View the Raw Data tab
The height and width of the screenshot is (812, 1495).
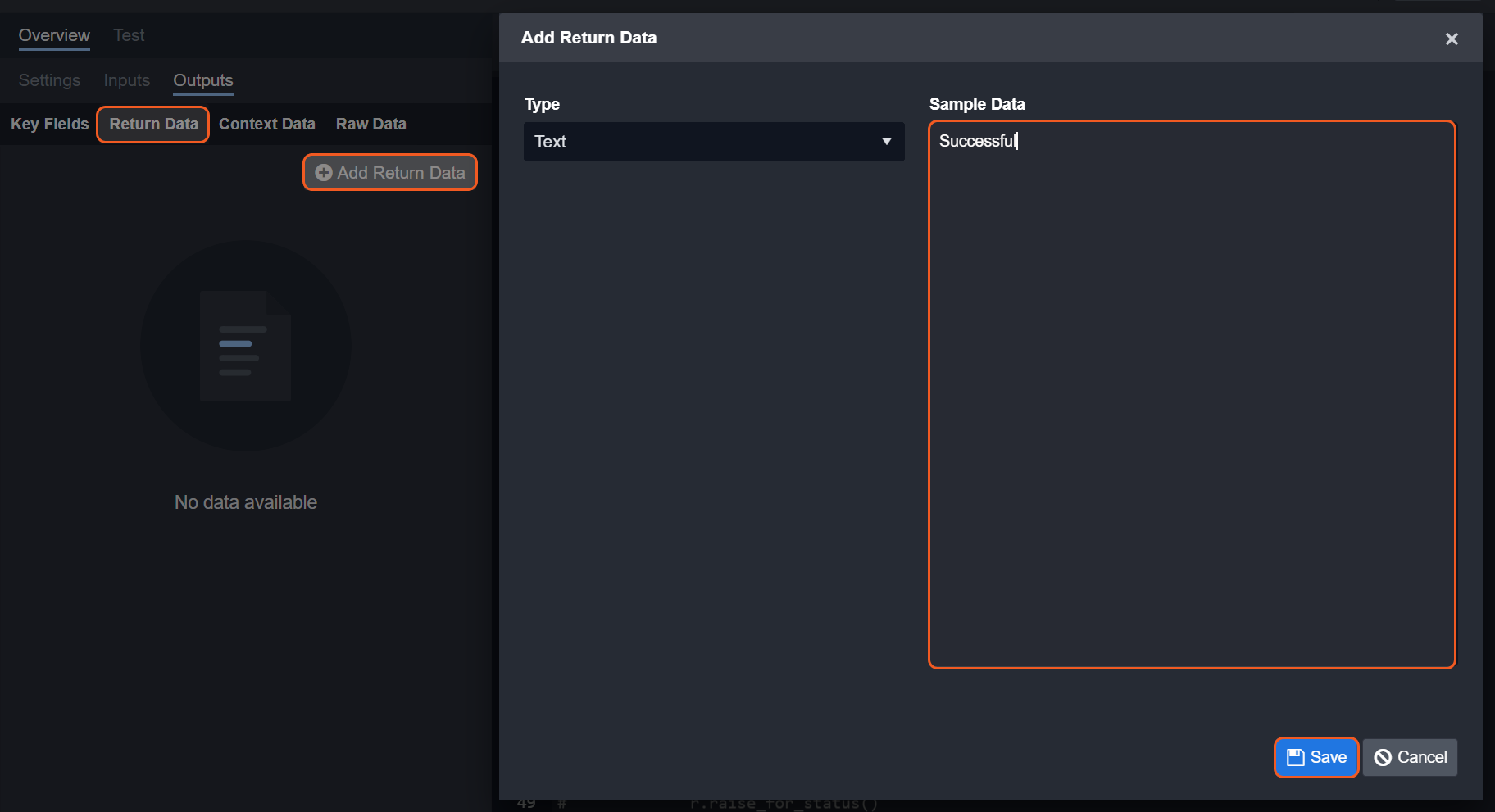(x=370, y=124)
